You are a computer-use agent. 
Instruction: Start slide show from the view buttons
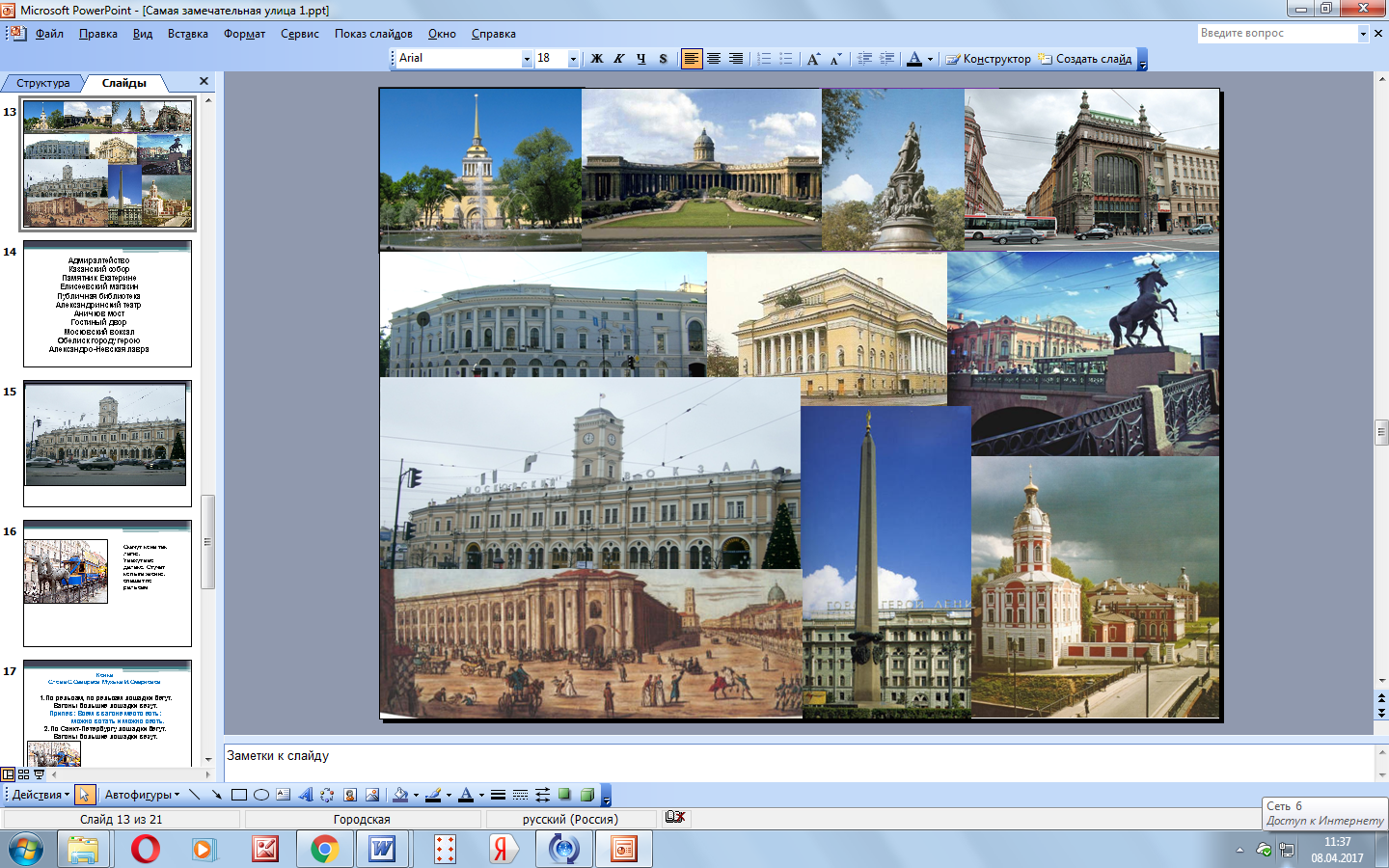(x=40, y=774)
